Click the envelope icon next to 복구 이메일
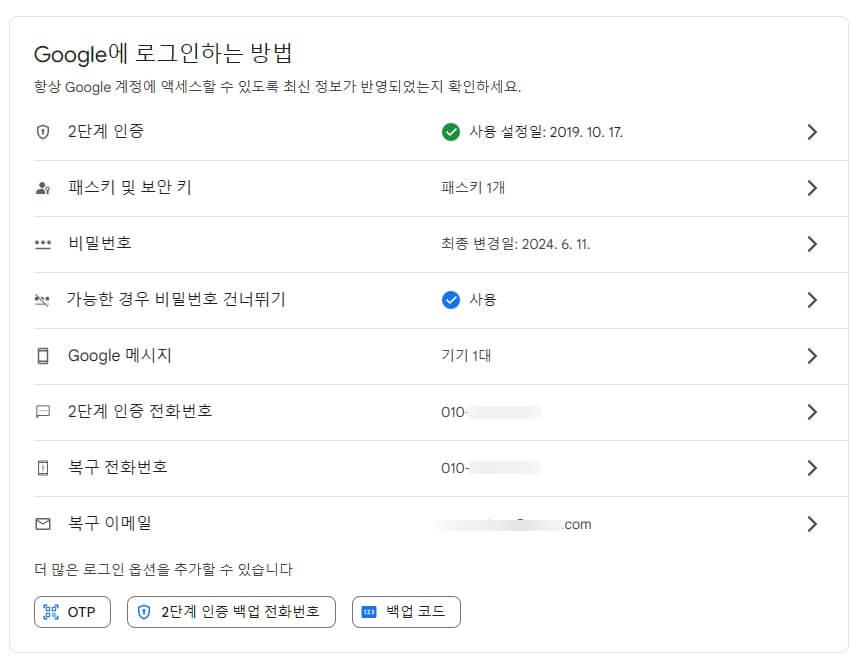The width and height of the screenshot is (868, 665). 43,523
